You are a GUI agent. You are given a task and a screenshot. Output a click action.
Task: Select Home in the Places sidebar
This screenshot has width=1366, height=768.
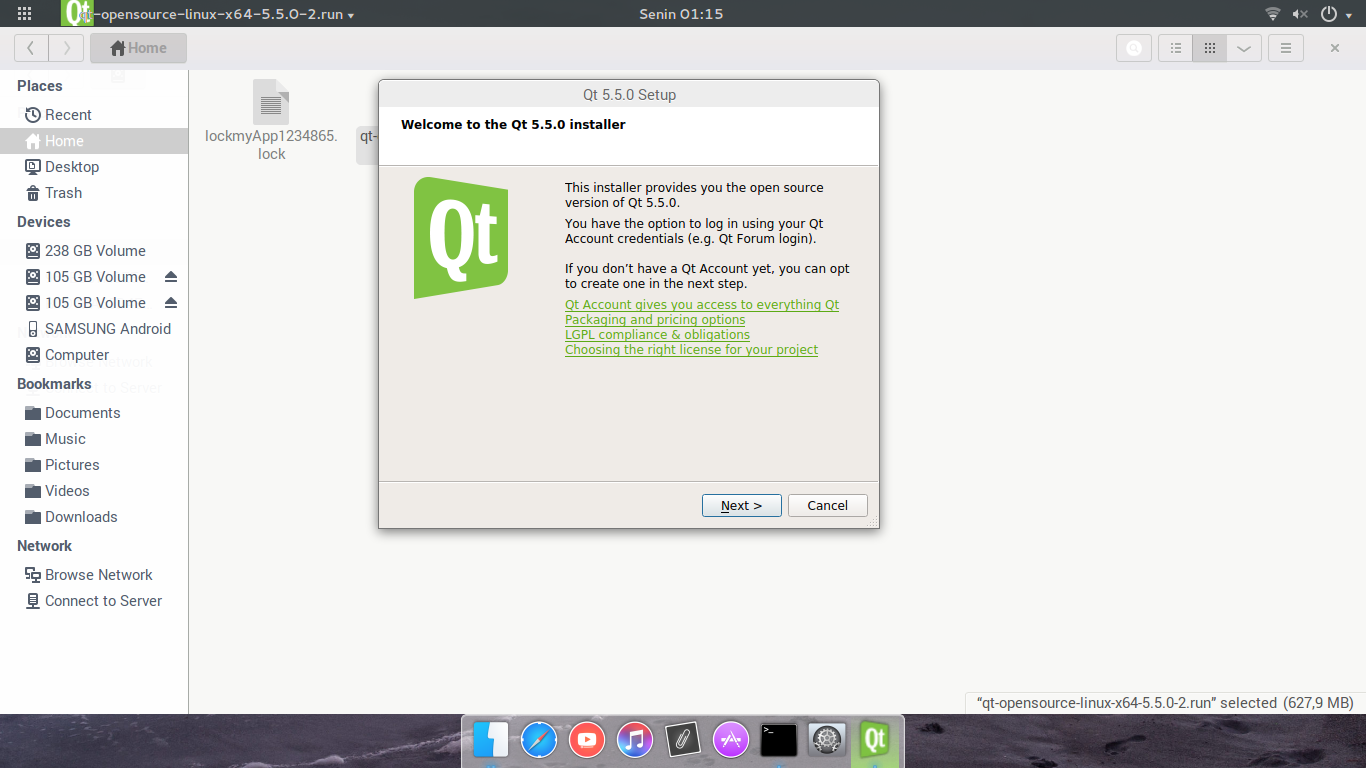point(94,141)
